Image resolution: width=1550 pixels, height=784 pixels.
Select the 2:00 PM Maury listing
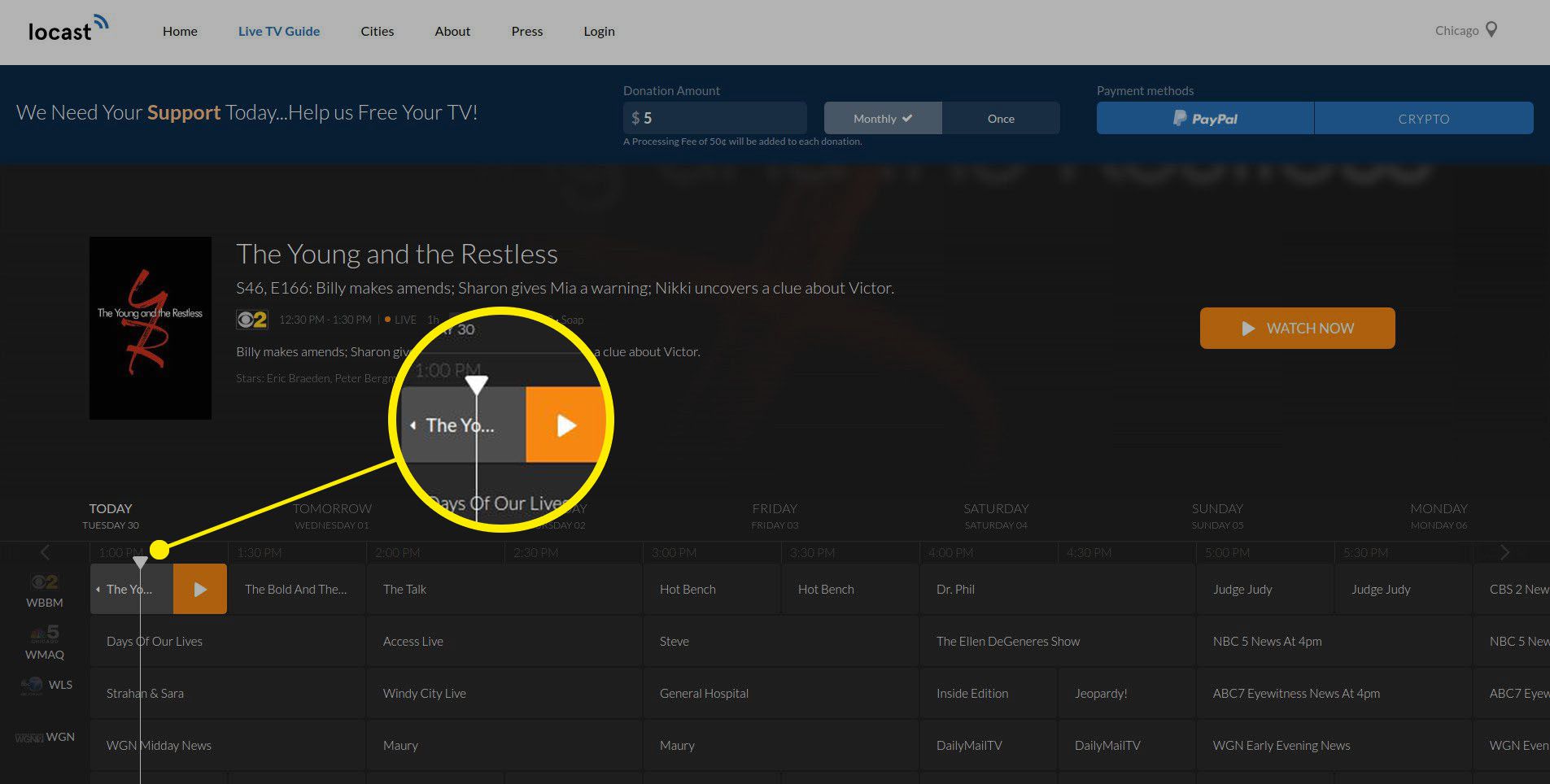(504, 745)
